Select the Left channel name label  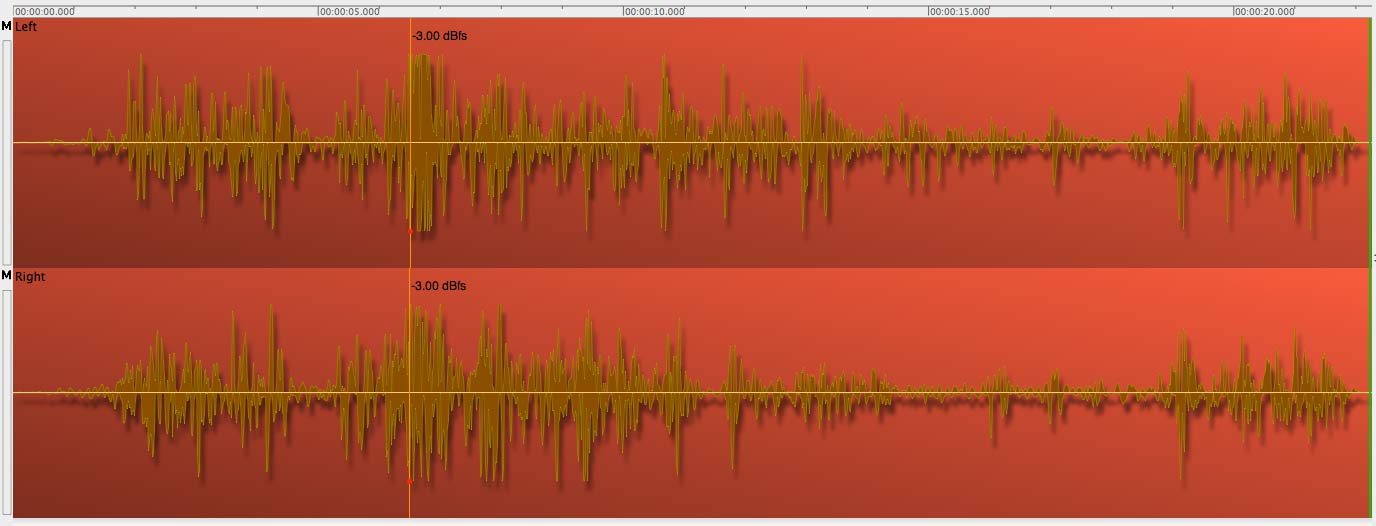click(26, 27)
